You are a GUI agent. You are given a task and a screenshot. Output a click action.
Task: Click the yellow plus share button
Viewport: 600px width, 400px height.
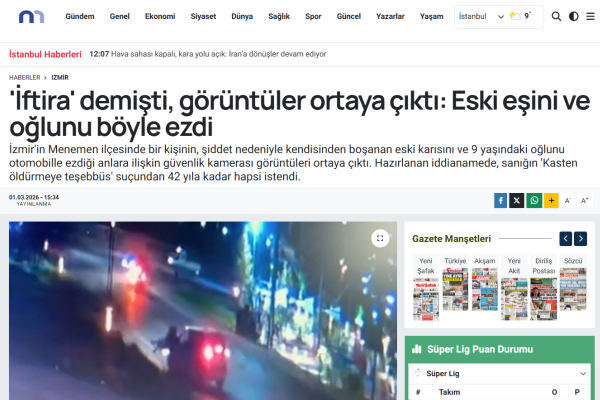tap(551, 200)
